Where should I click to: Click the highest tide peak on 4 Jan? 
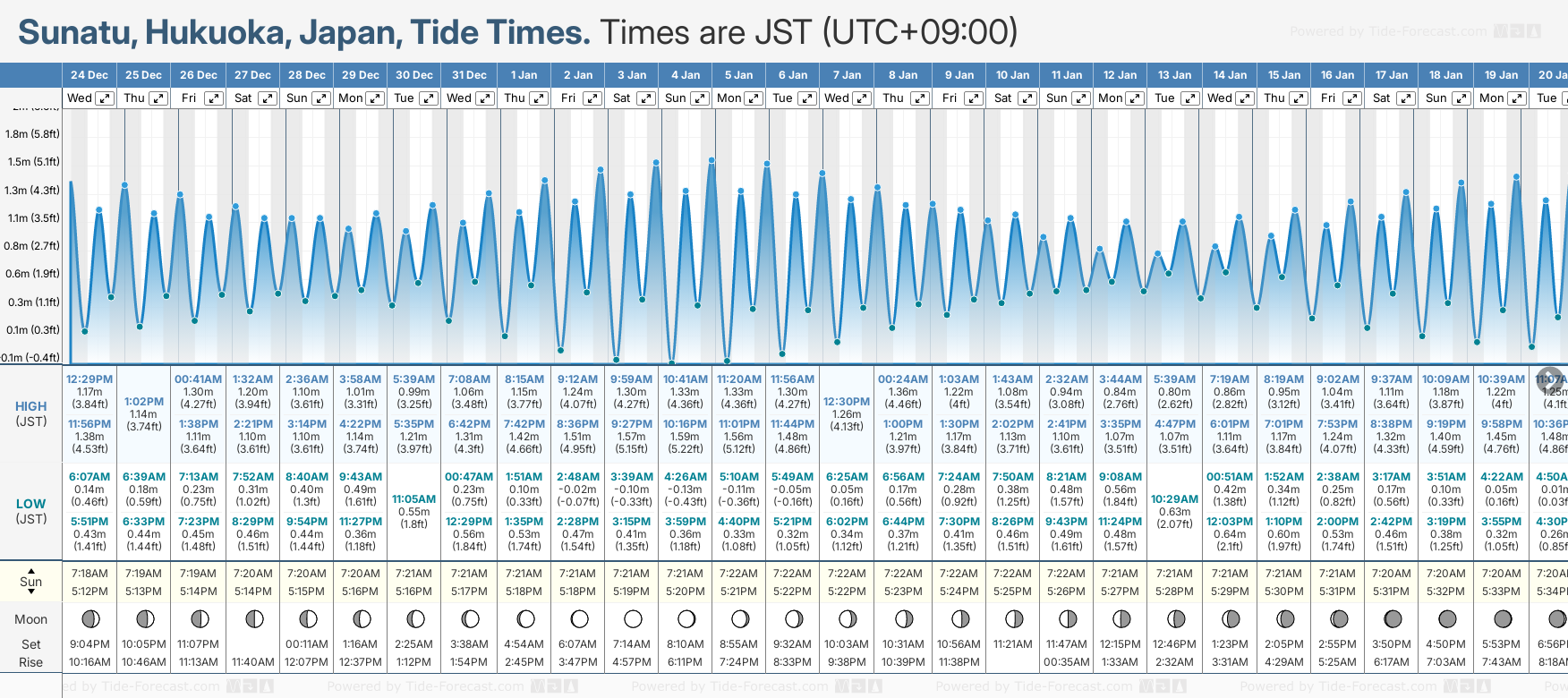712,161
